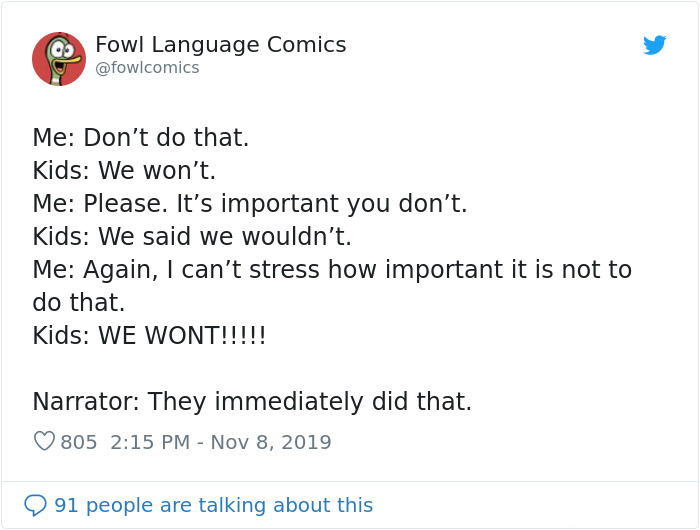Click the line starting "Me: Again, I can't stress"
Image resolution: width=700 pixels, height=530 pixels.
click(x=332, y=270)
